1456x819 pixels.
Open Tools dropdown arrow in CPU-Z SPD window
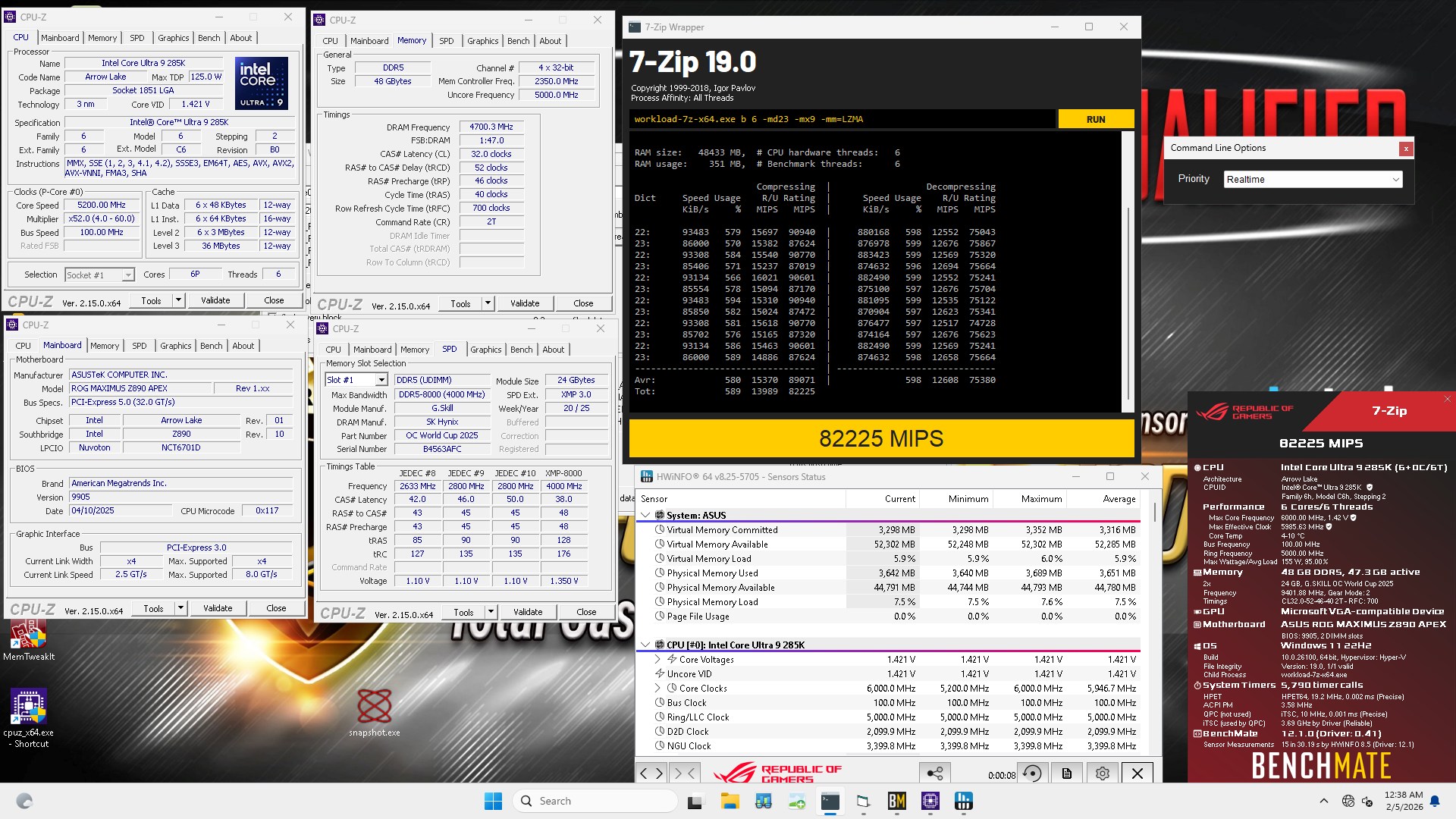pyautogui.click(x=491, y=612)
